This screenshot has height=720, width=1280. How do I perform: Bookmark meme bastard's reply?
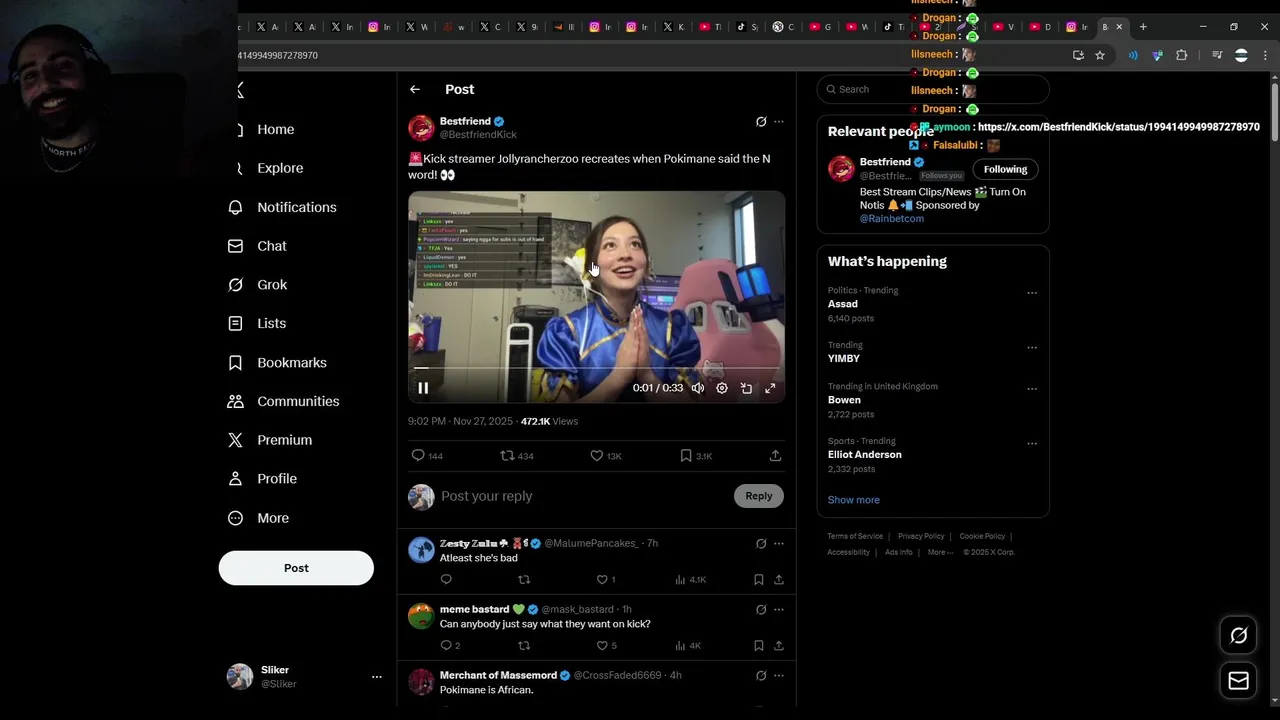pyautogui.click(x=759, y=646)
